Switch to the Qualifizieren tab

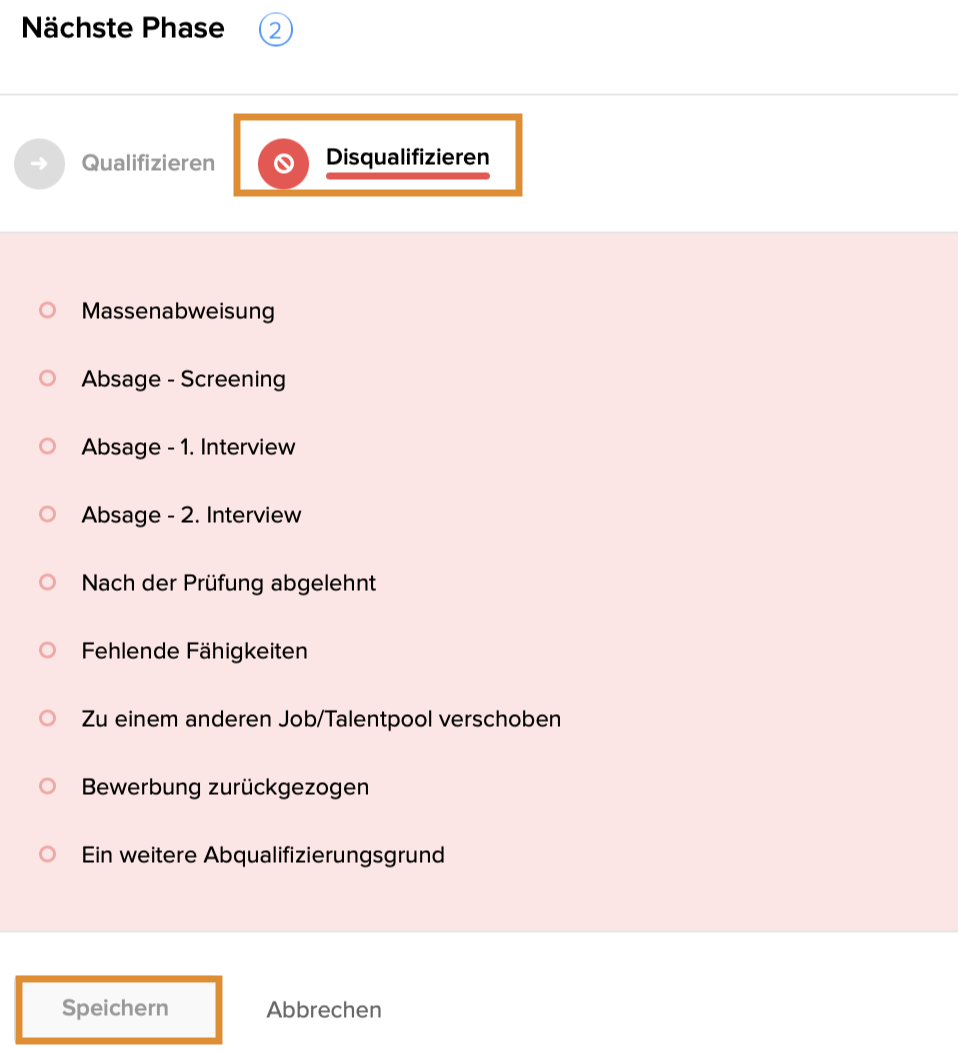pos(148,163)
